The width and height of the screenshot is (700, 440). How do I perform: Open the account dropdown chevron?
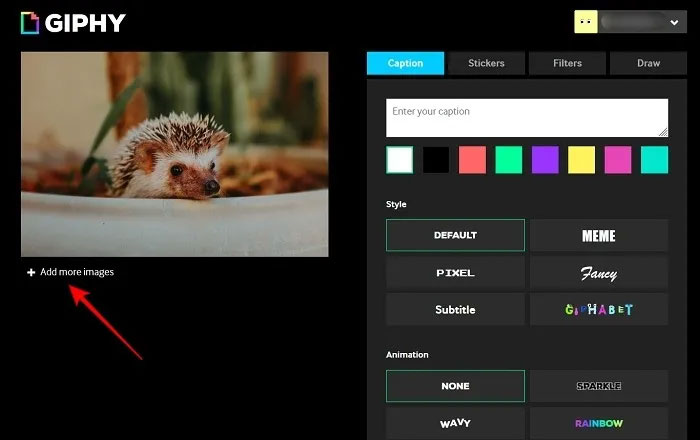tap(674, 22)
